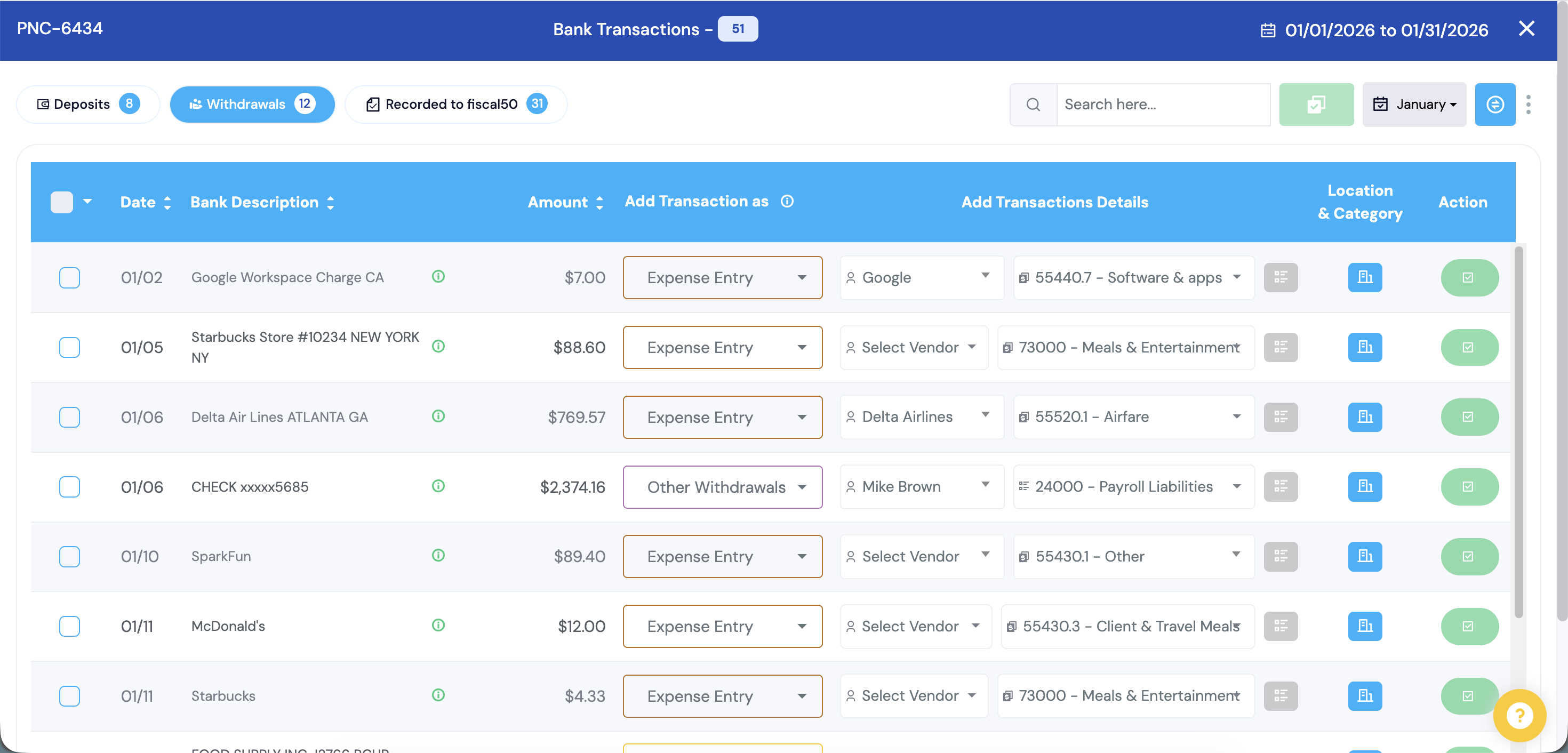
Task: Toggle the select-all header checkbox
Action: pos(62,202)
